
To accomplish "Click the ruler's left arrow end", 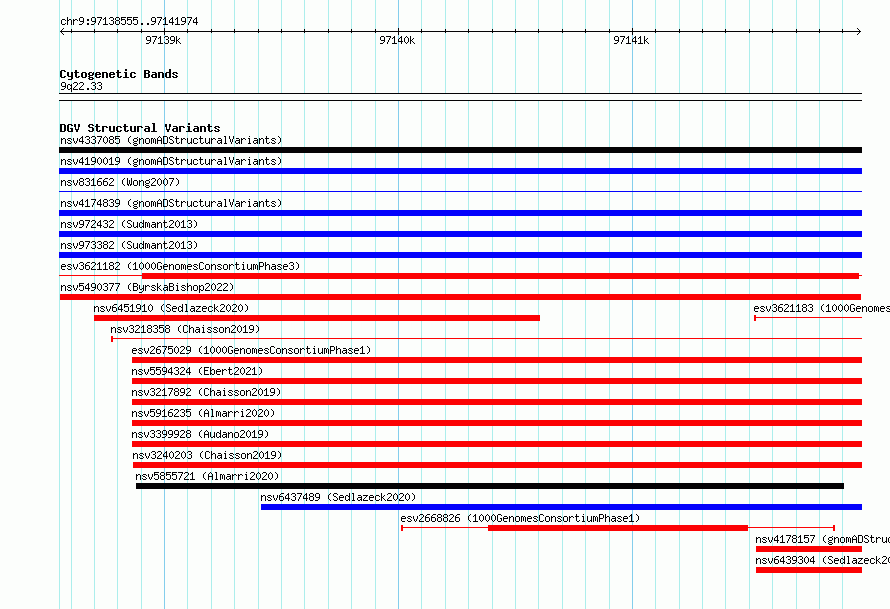I will 63,31.
